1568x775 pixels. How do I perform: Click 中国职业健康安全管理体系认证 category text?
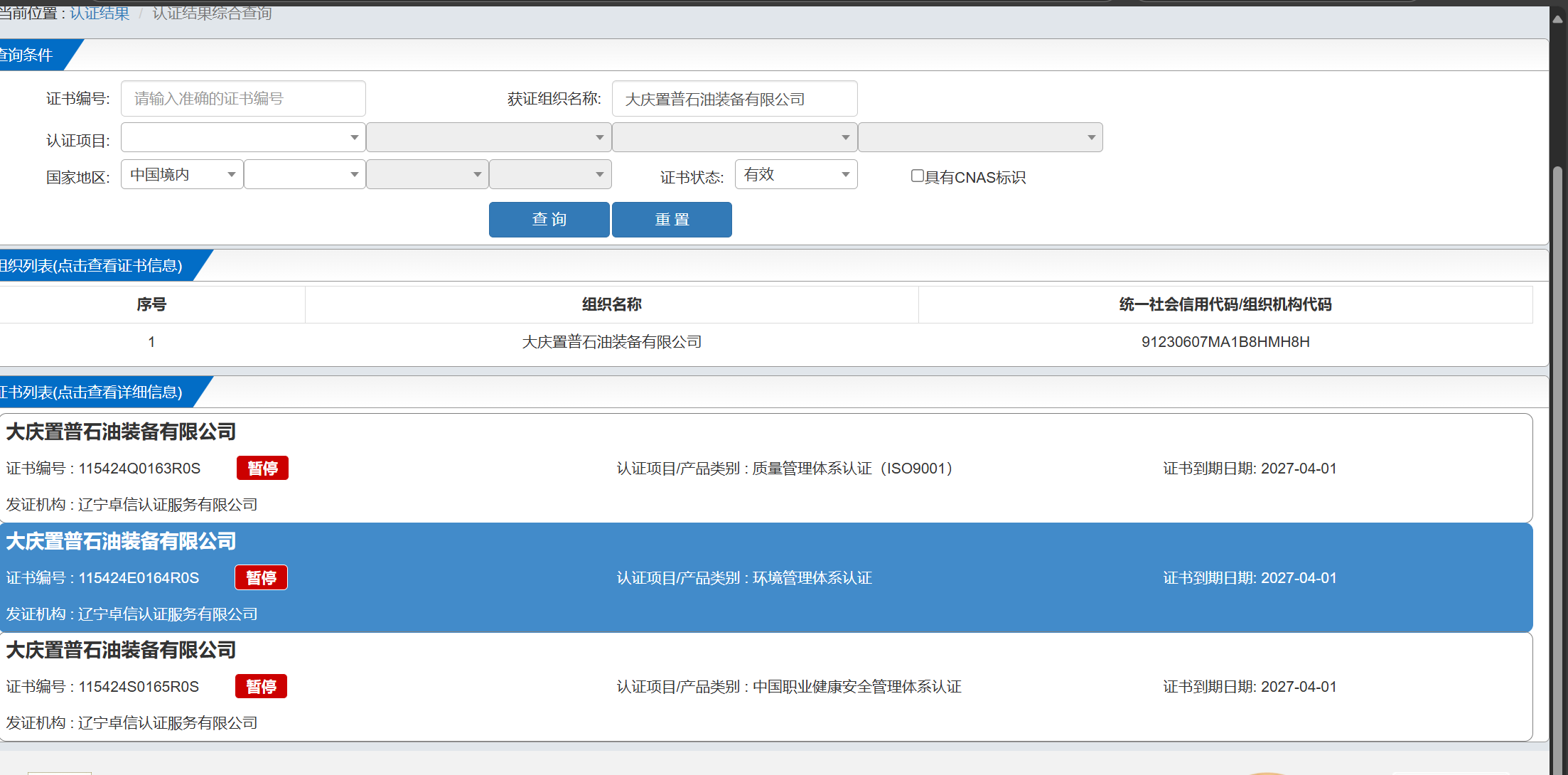click(857, 687)
